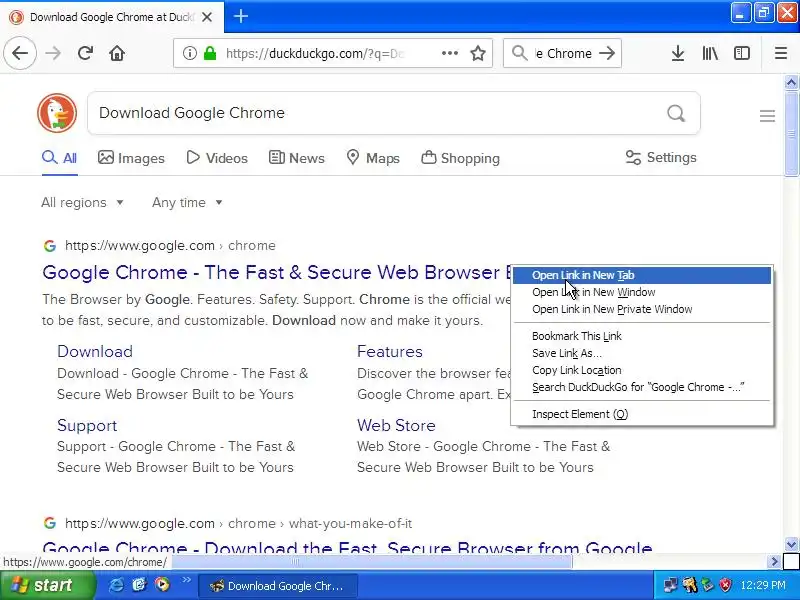Open the Features sitelink

(x=390, y=352)
